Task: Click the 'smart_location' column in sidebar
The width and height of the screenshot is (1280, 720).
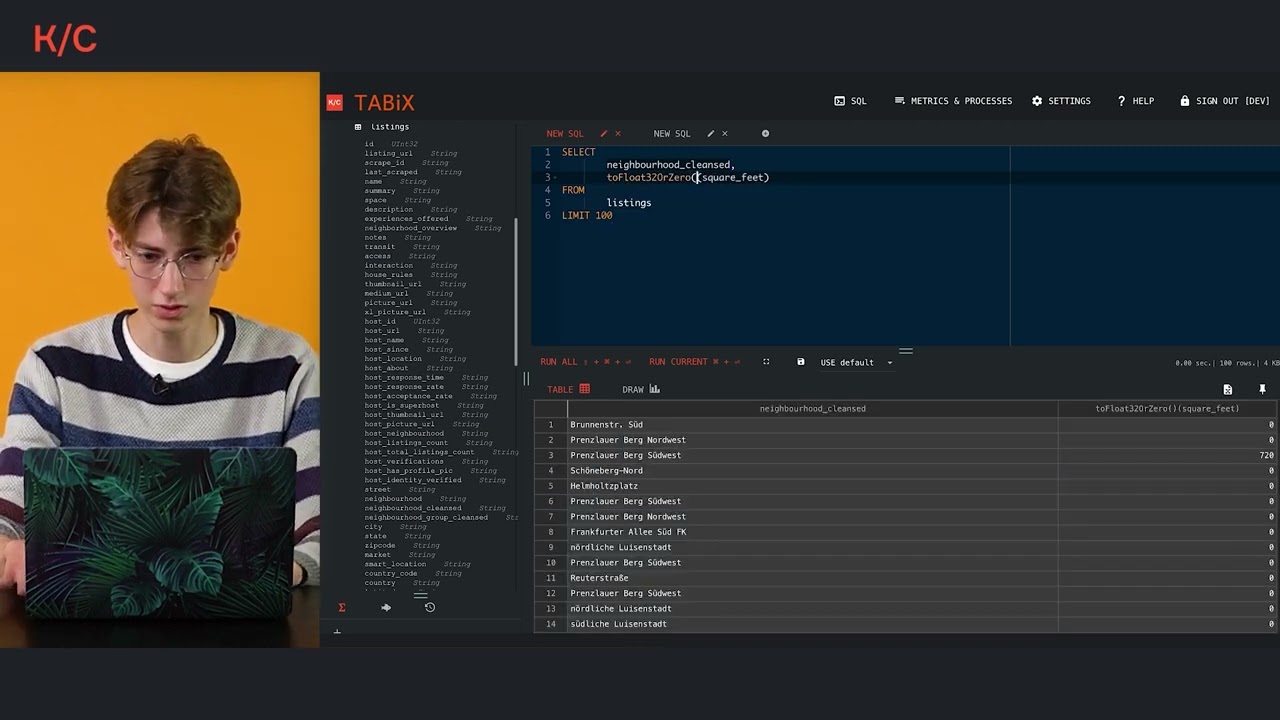Action: 395,564
